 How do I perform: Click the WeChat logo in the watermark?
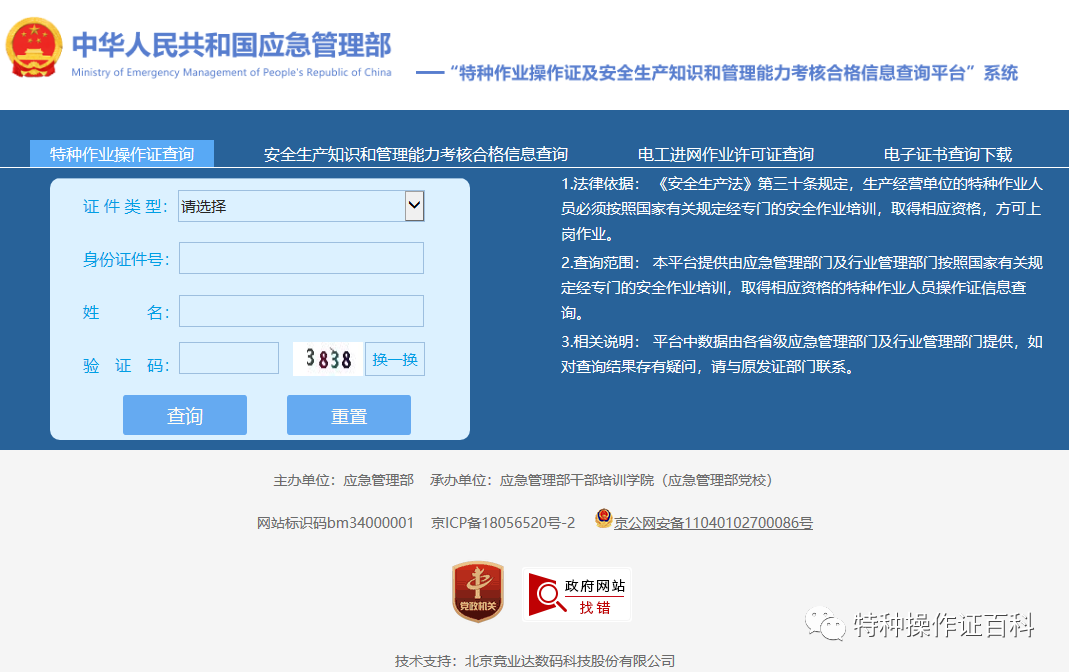[825, 624]
